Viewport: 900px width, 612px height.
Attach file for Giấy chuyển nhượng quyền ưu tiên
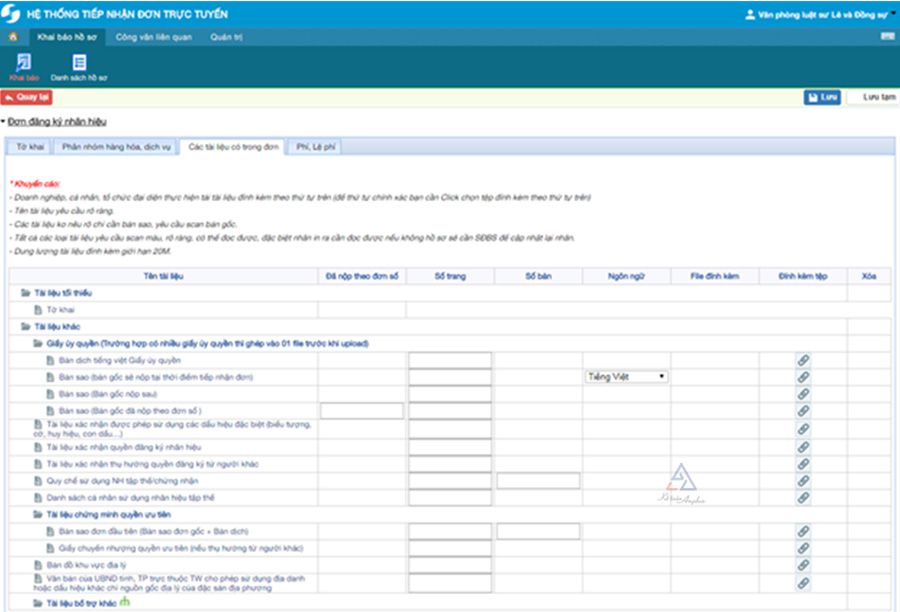tap(803, 548)
